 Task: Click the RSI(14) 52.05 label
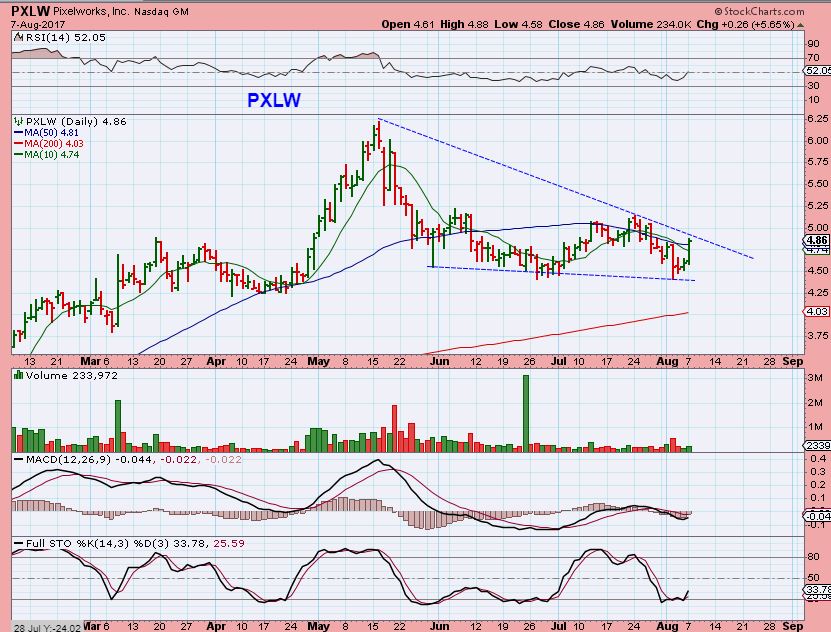pyautogui.click(x=64, y=37)
